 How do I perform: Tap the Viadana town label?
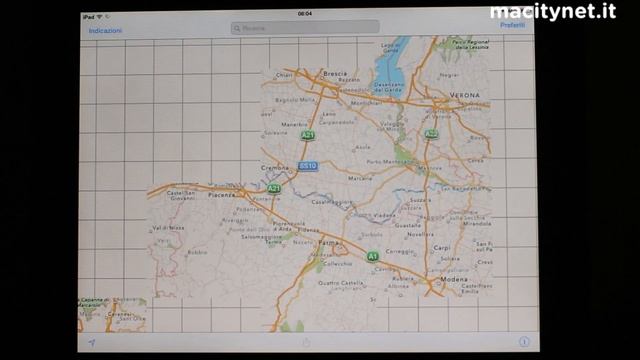384,215
